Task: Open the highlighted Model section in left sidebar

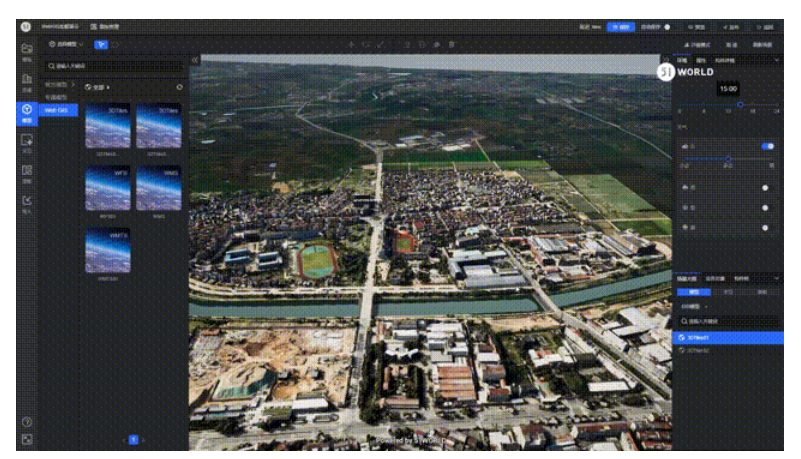Action: 26,111
